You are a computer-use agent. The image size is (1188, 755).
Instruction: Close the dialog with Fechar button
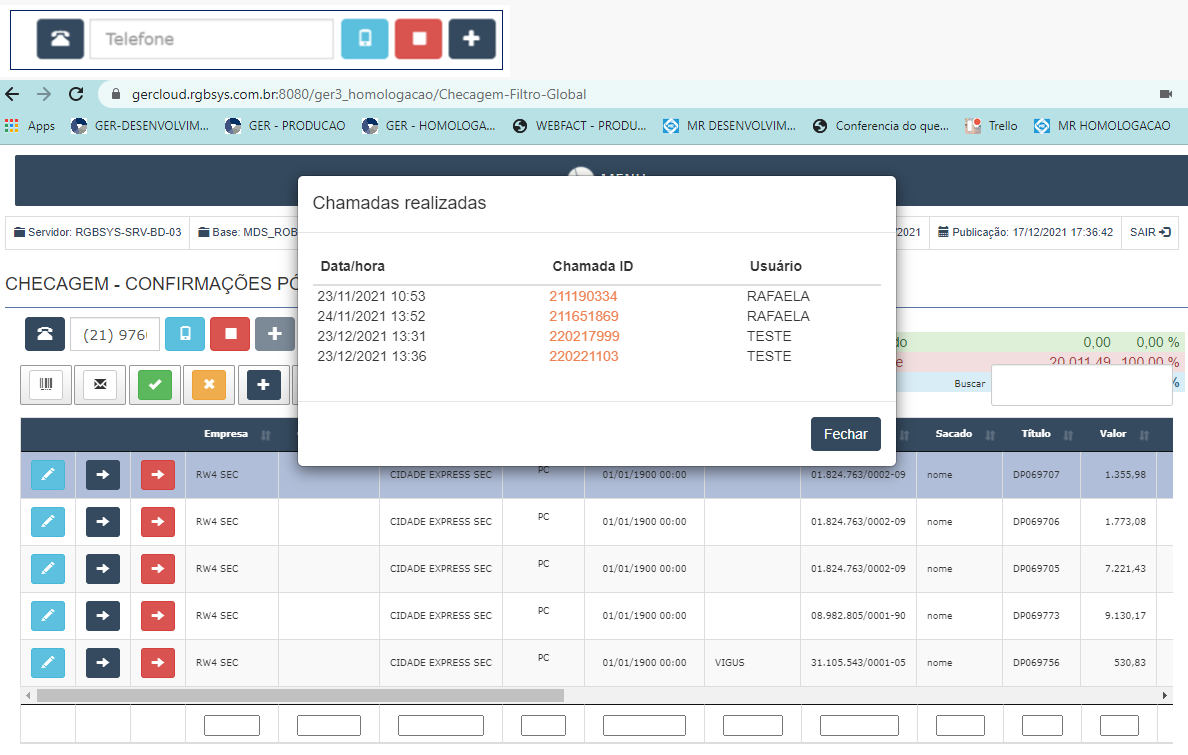tap(845, 435)
